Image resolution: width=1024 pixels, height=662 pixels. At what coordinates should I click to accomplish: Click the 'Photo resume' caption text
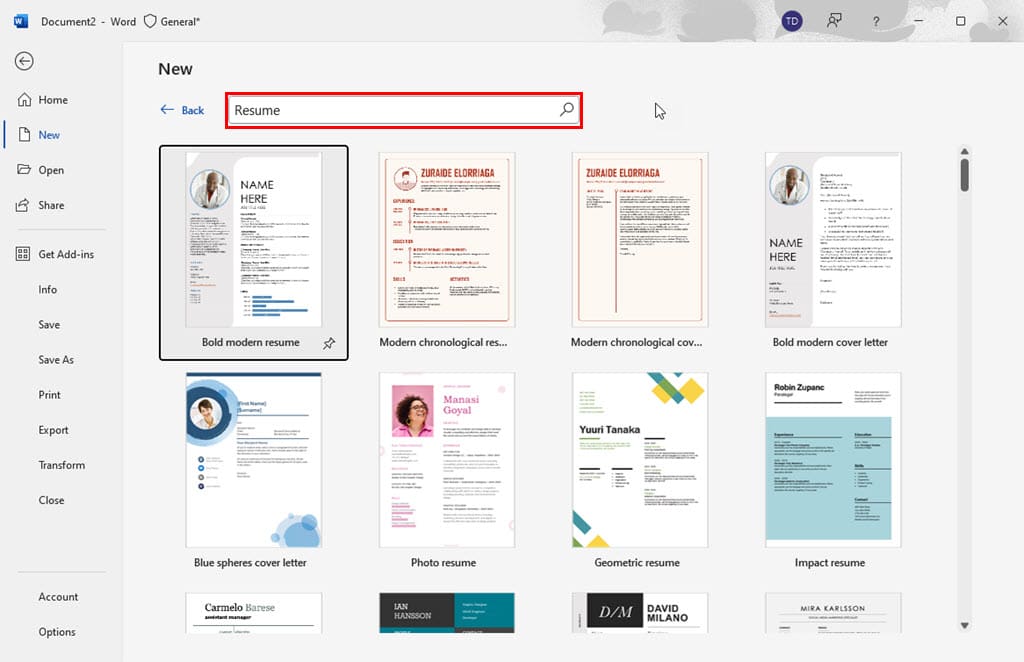[x=443, y=563]
